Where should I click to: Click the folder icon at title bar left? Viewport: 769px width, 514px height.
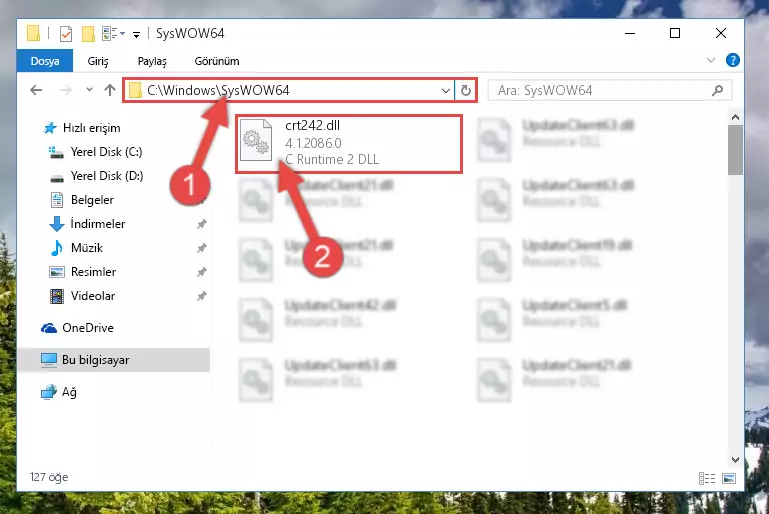tap(33, 33)
